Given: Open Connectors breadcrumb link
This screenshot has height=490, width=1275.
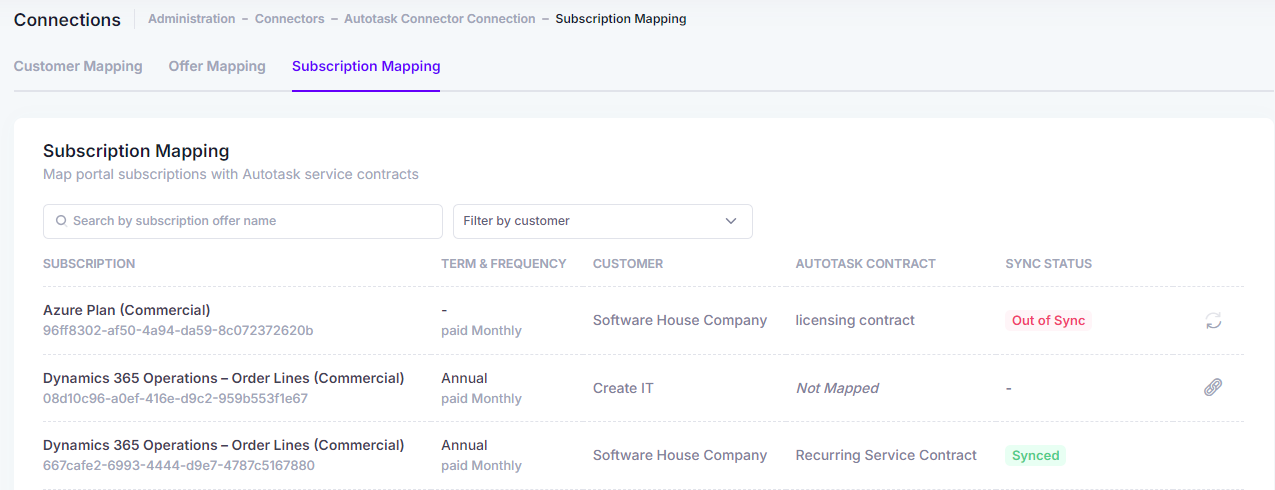Looking at the screenshot, I should [x=290, y=19].
